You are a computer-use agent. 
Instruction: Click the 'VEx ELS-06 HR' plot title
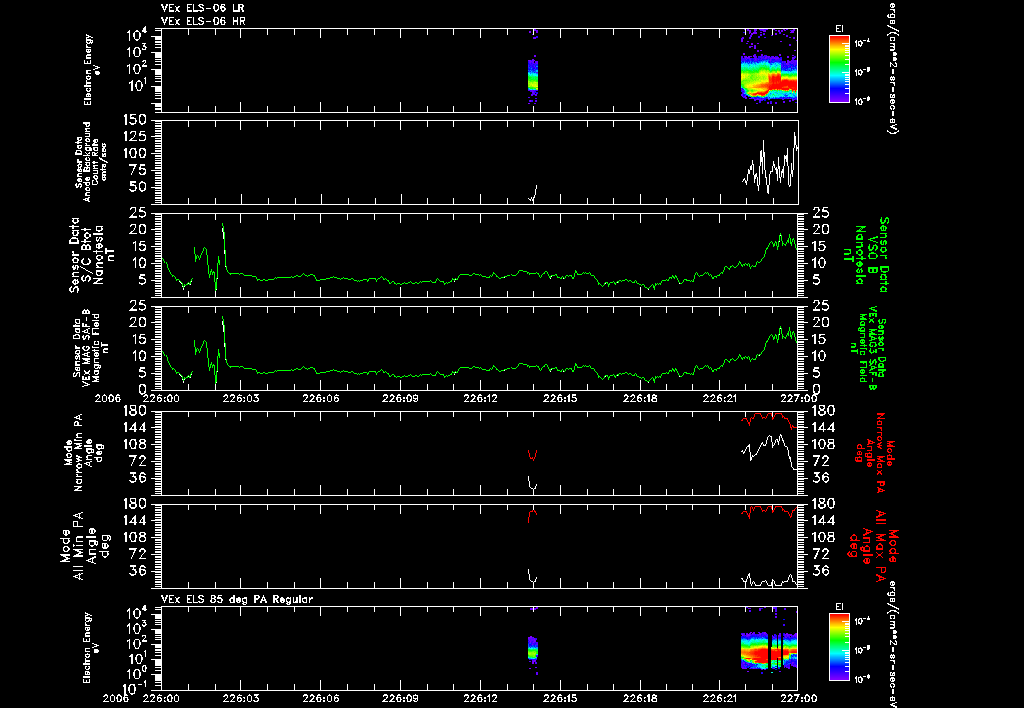(x=203, y=21)
